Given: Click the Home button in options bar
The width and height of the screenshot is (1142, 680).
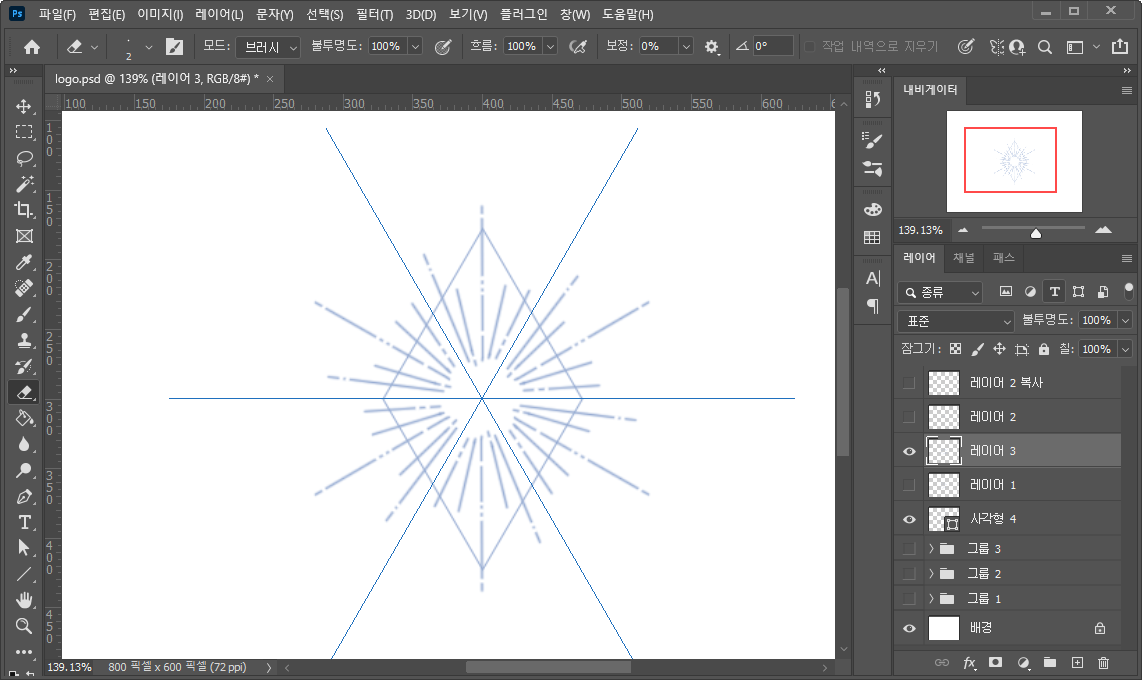Looking at the screenshot, I should point(31,47).
